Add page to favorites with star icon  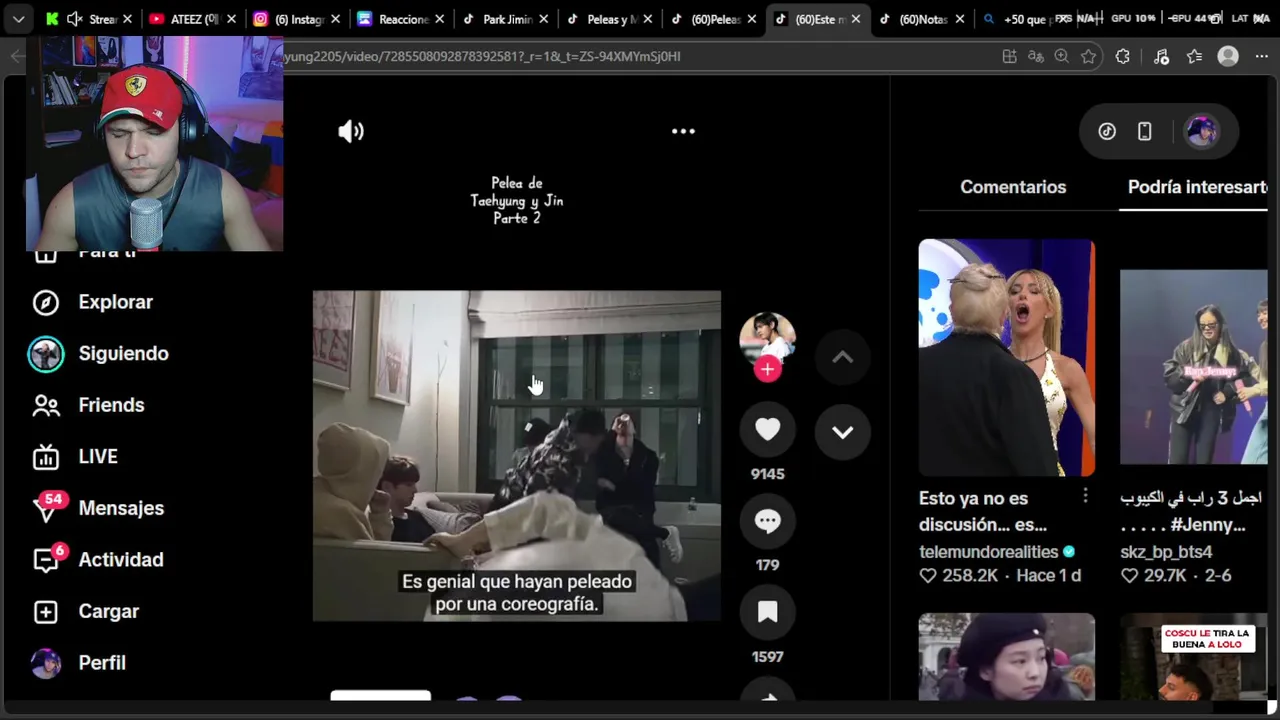point(1088,57)
